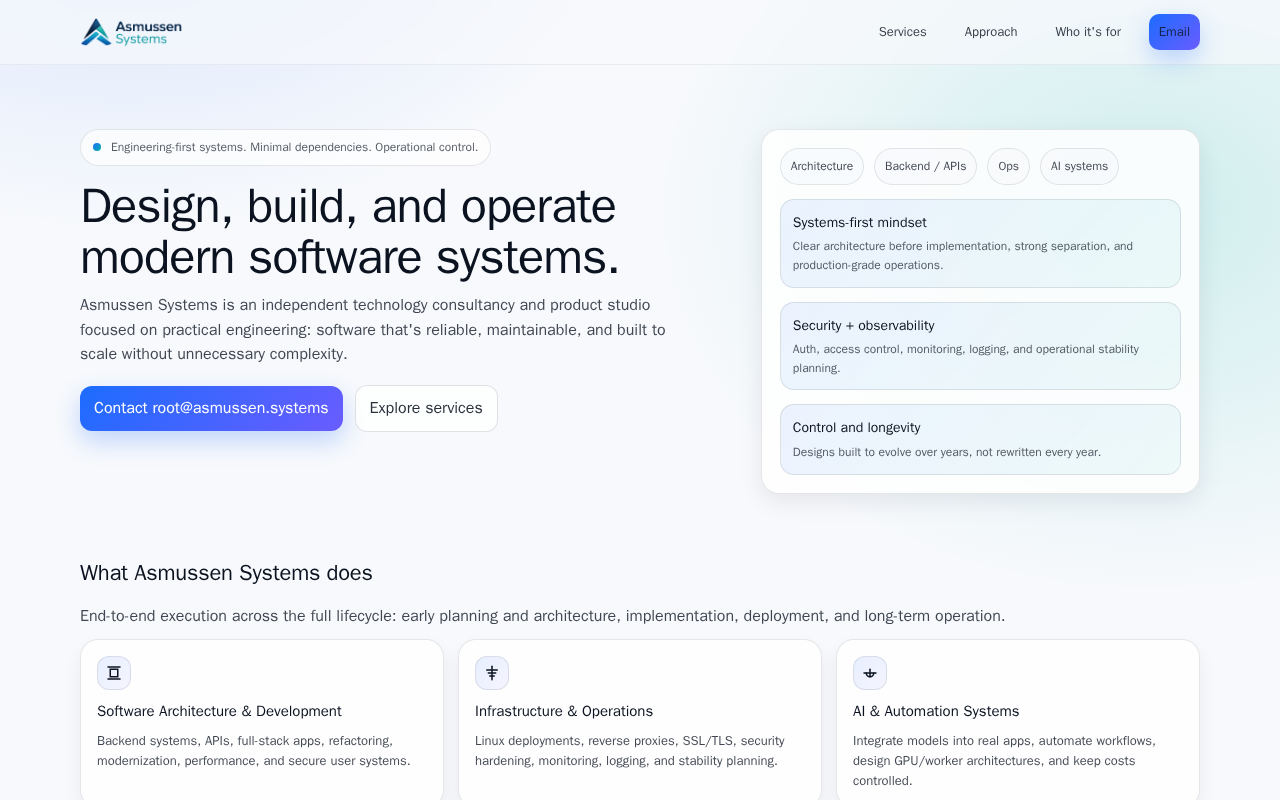Click the Infrastructure & Operations card icon

492,673
